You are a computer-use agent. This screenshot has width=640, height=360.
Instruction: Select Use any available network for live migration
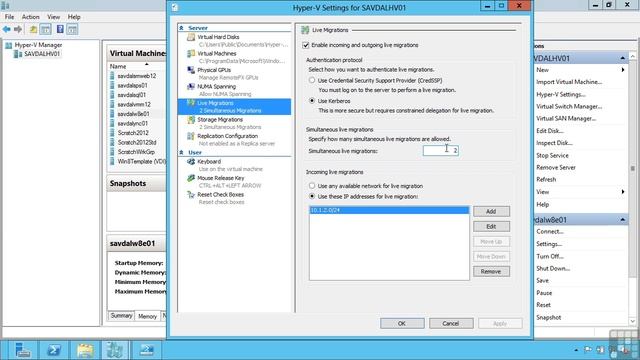click(312, 186)
